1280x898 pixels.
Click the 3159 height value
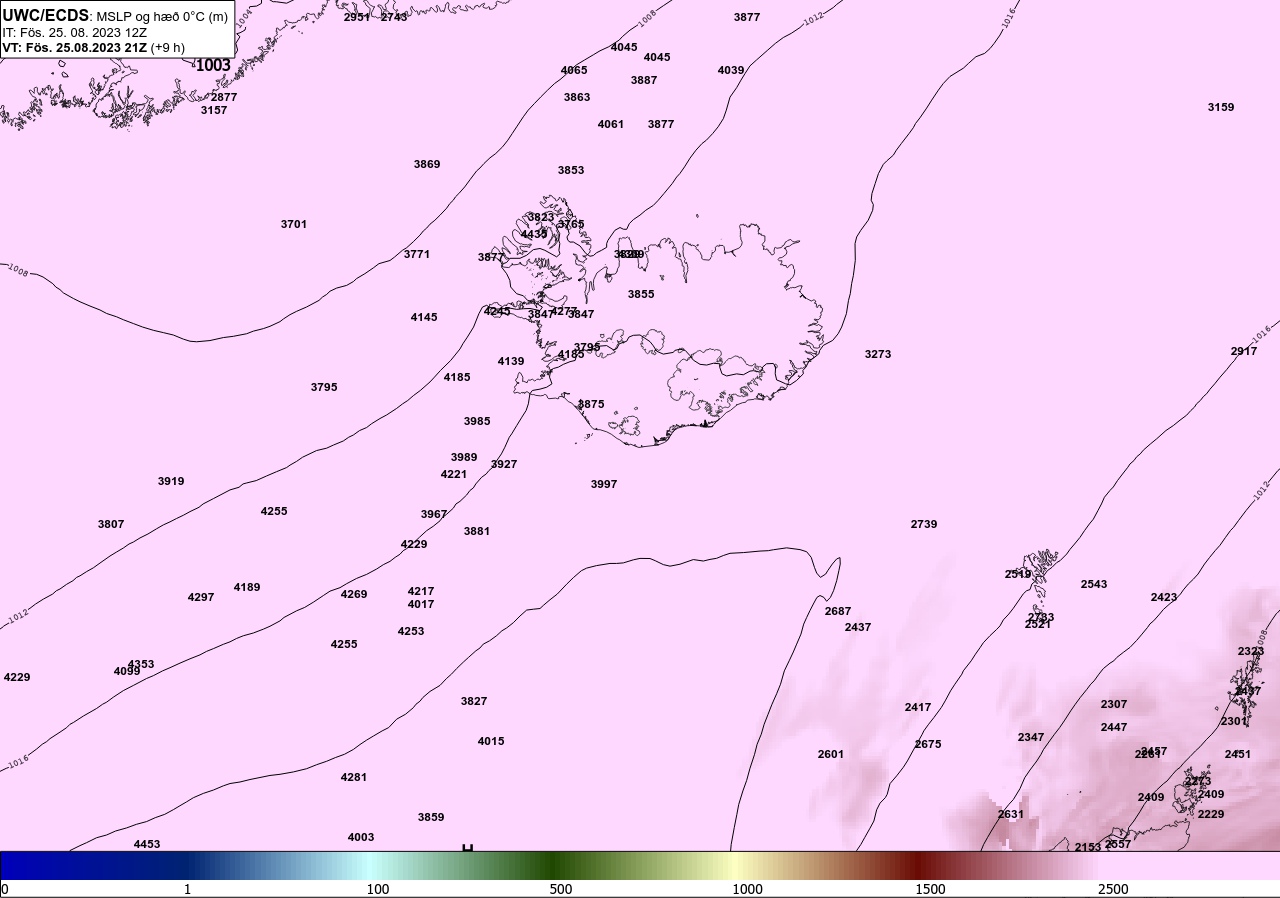click(1221, 107)
